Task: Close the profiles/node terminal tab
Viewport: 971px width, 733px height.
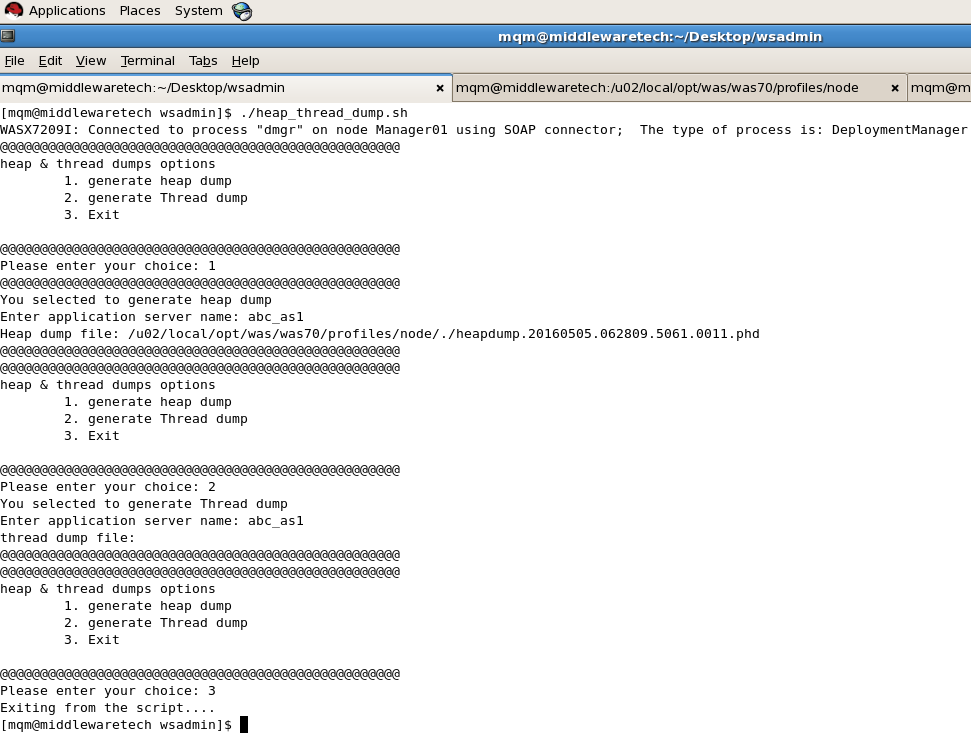Action: click(894, 88)
